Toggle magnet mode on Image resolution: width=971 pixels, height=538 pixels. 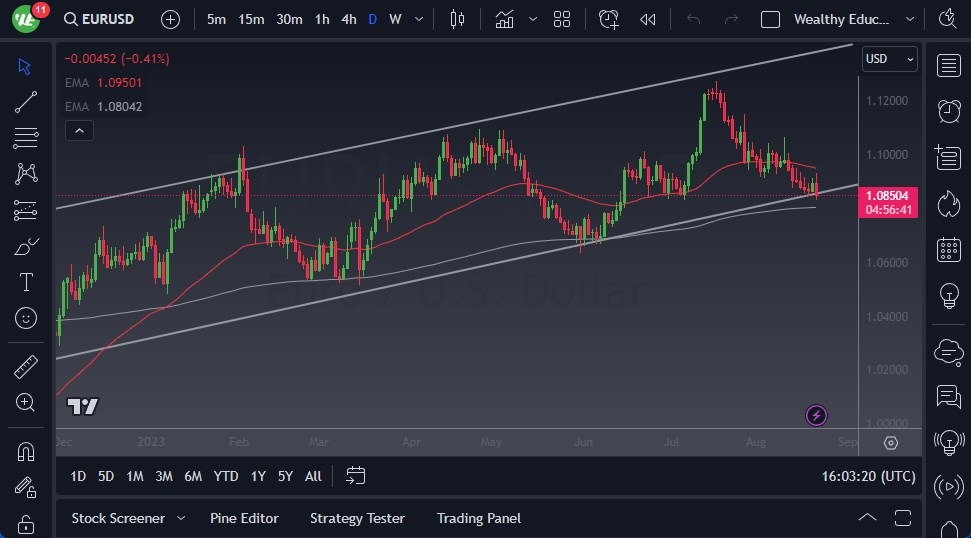point(26,451)
